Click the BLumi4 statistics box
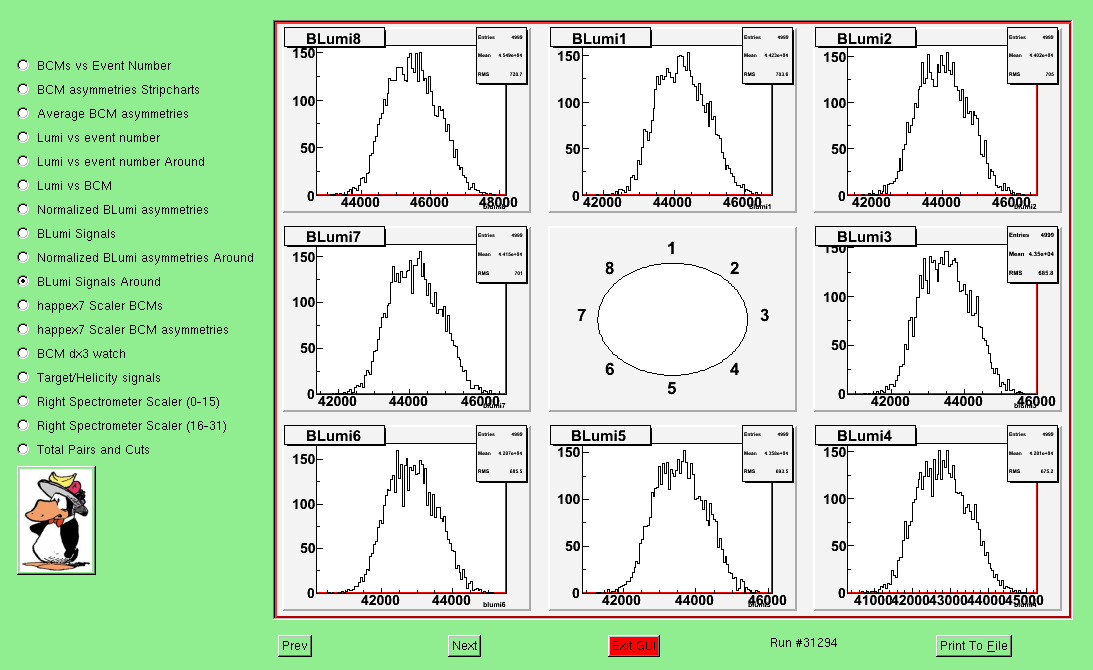The image size is (1093, 670). [1032, 453]
